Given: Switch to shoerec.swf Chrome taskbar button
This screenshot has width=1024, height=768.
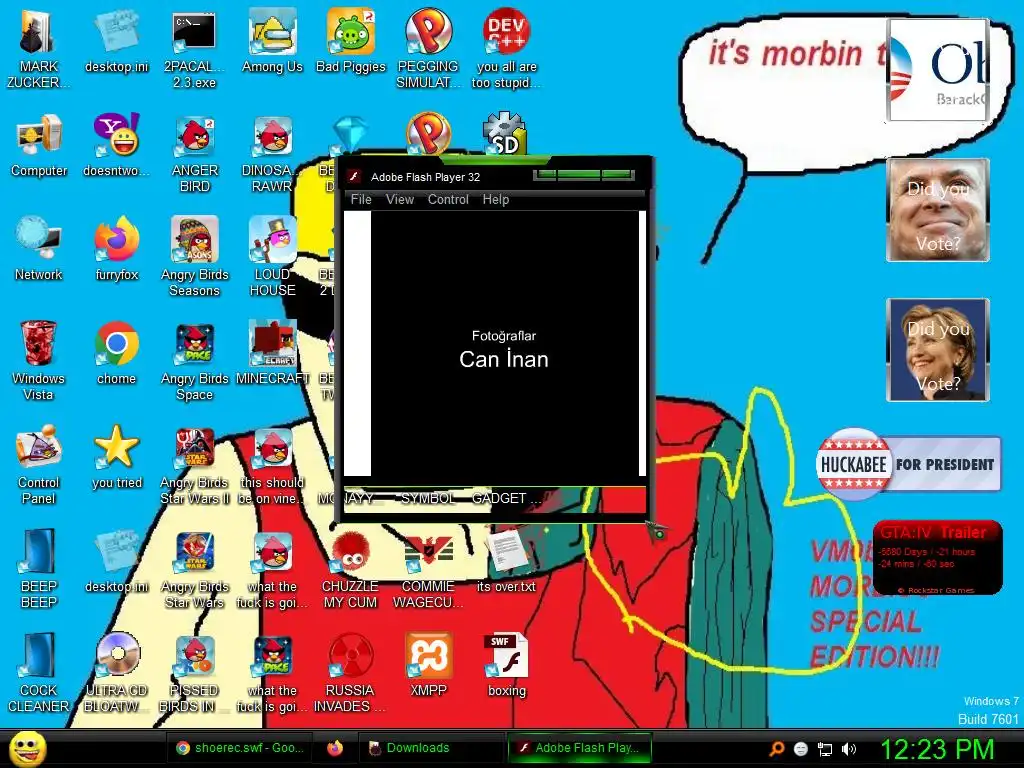Looking at the screenshot, I should pos(239,748).
